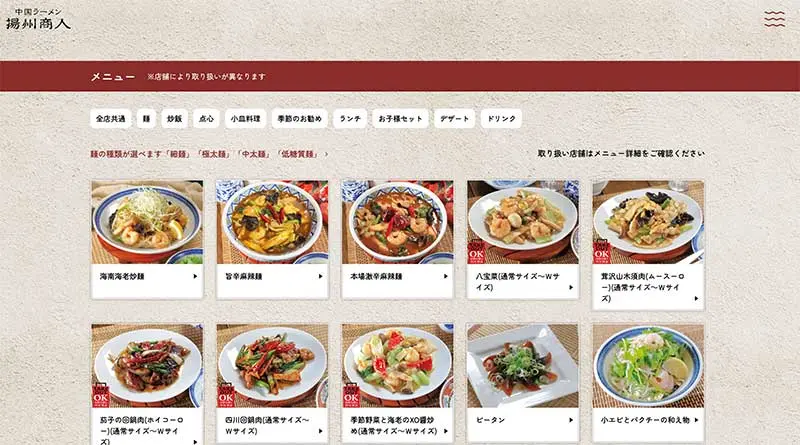
Task: Click the 揚州商人 logo
Action: (x=38, y=19)
